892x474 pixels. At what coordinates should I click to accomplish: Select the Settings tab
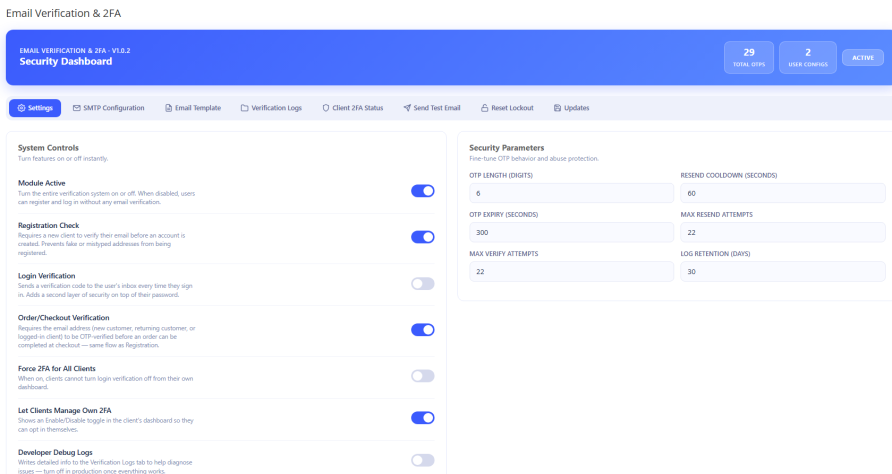tap(35, 108)
